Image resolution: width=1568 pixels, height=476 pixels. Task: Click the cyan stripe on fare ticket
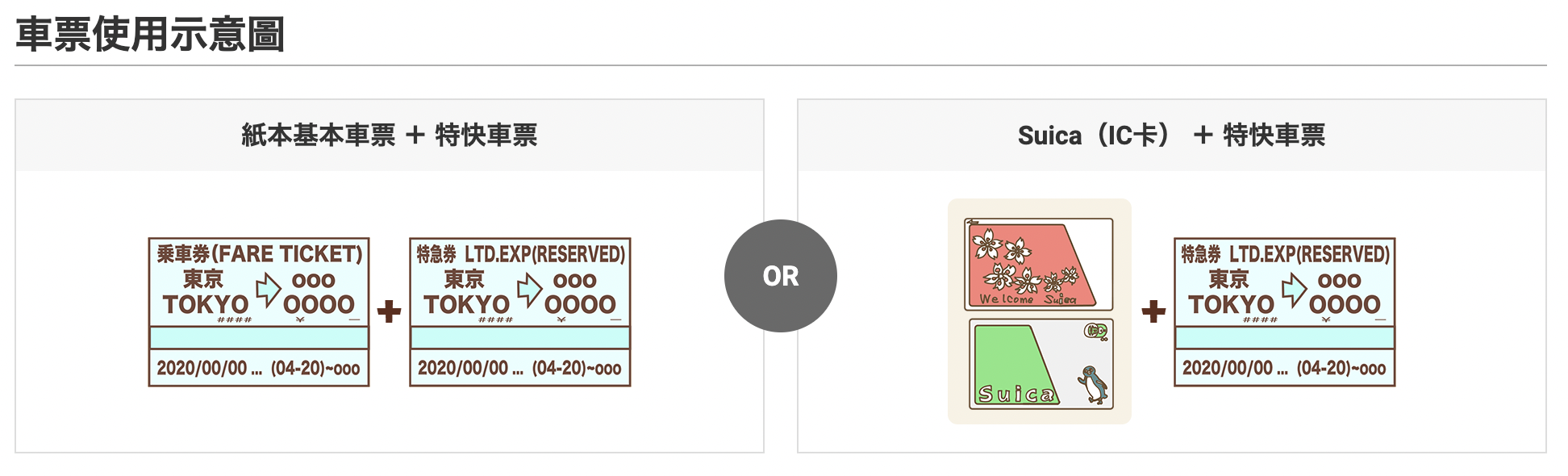[259, 337]
